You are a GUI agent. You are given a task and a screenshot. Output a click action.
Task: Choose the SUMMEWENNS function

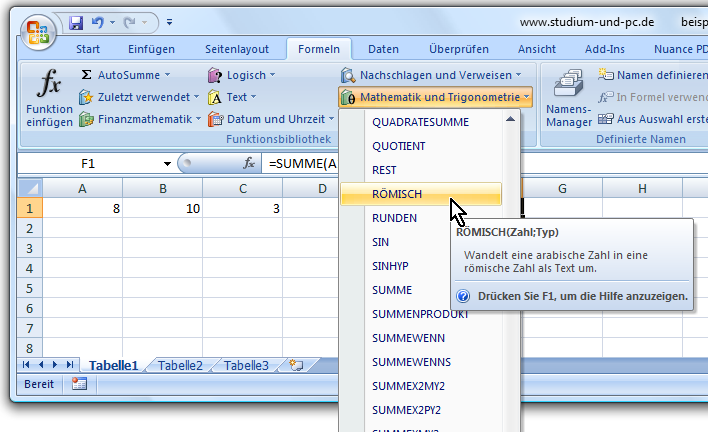tap(420, 362)
